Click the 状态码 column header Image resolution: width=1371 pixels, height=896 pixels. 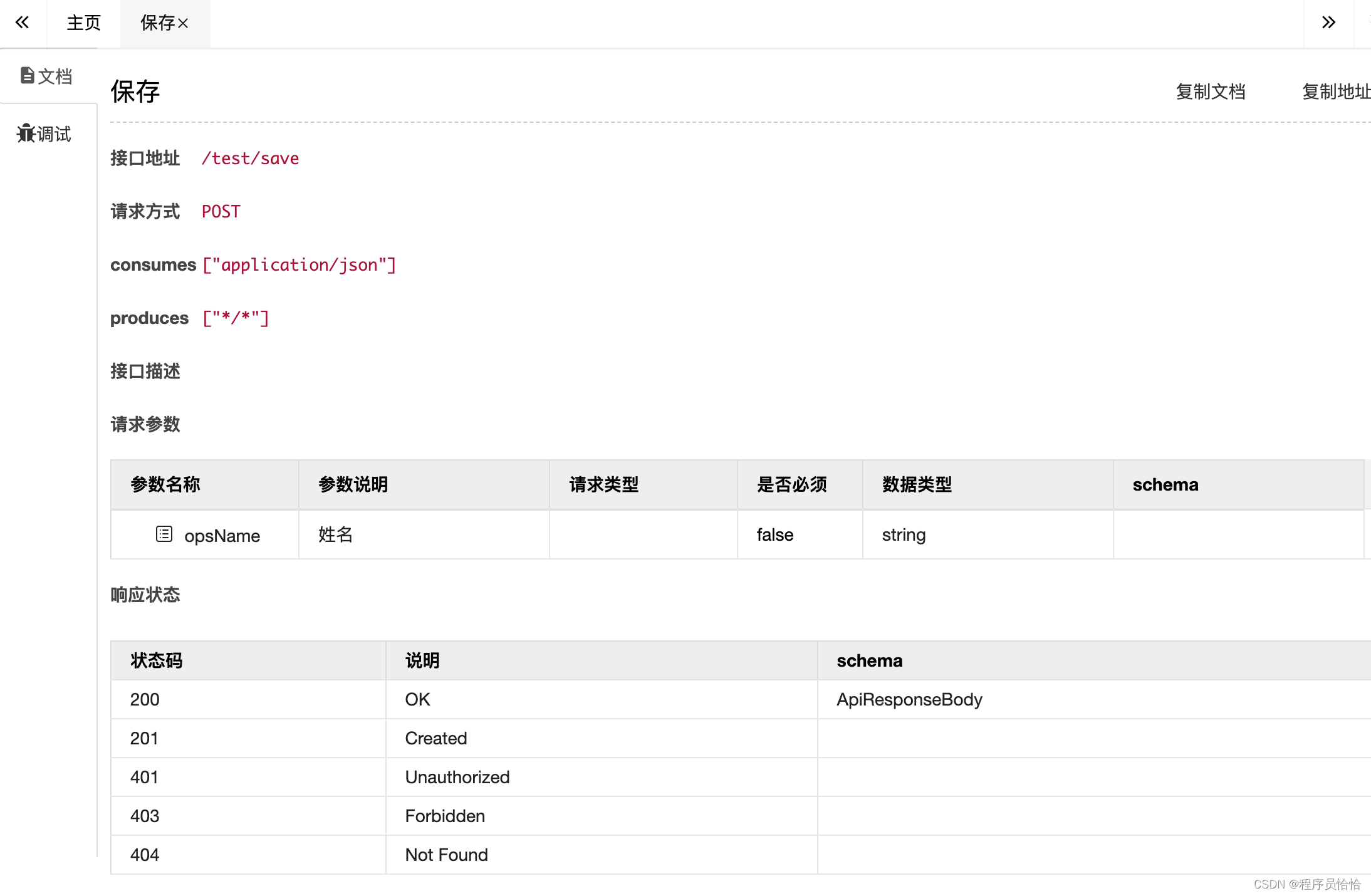(156, 660)
